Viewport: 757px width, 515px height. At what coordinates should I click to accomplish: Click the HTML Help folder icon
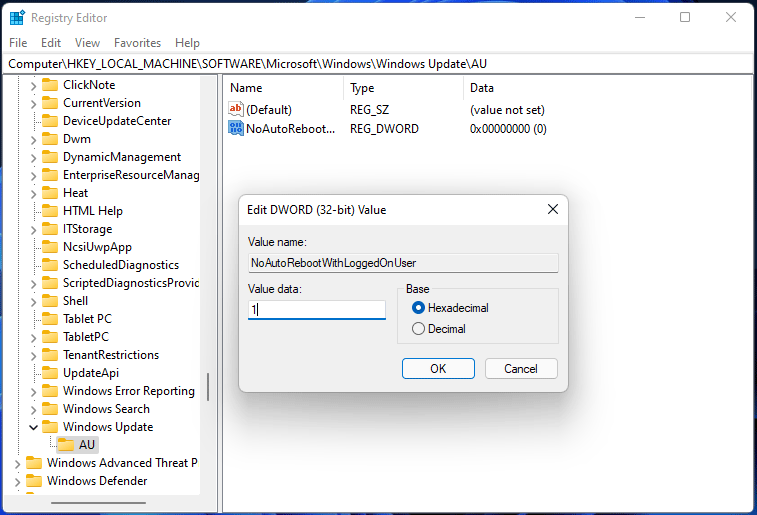coord(50,211)
